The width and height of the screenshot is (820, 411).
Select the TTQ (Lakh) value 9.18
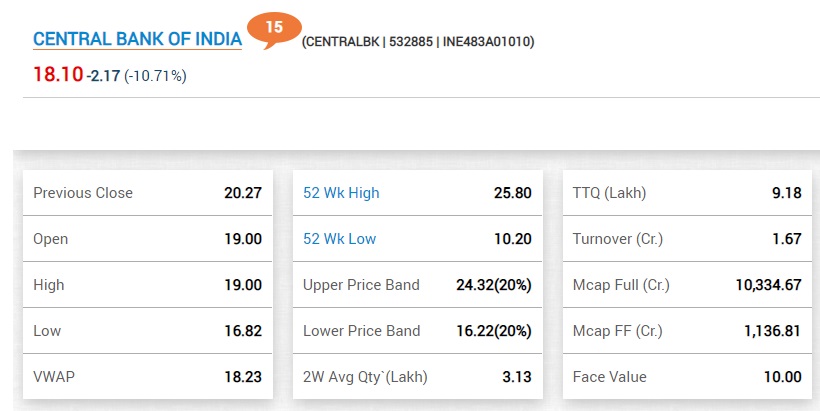click(787, 193)
